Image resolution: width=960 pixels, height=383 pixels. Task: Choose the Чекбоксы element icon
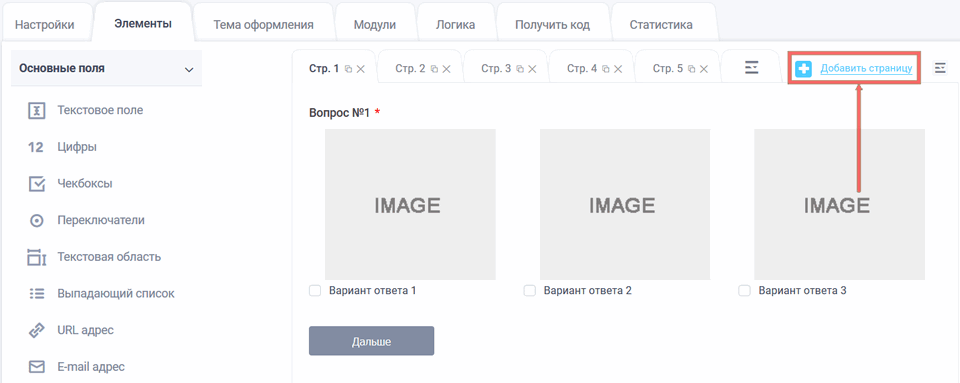tap(37, 184)
